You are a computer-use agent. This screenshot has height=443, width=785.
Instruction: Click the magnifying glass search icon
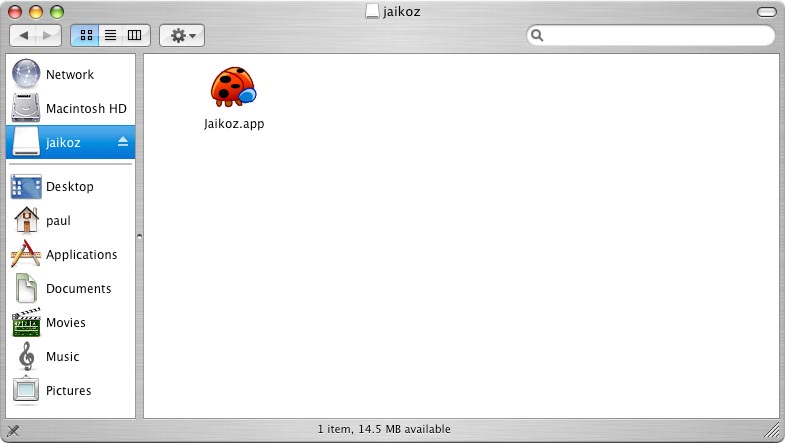coord(537,35)
